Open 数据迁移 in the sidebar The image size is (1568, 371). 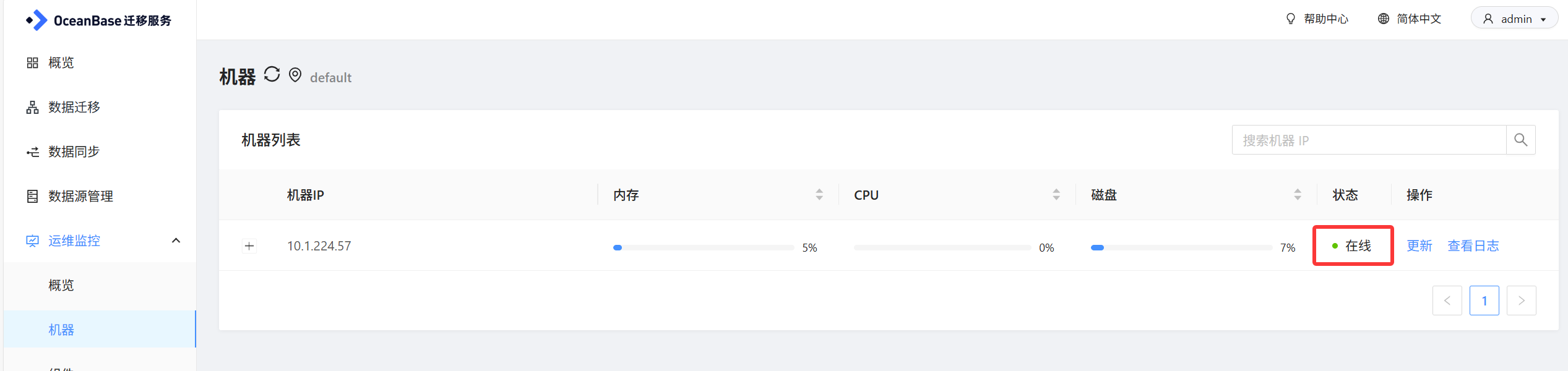[x=74, y=108]
